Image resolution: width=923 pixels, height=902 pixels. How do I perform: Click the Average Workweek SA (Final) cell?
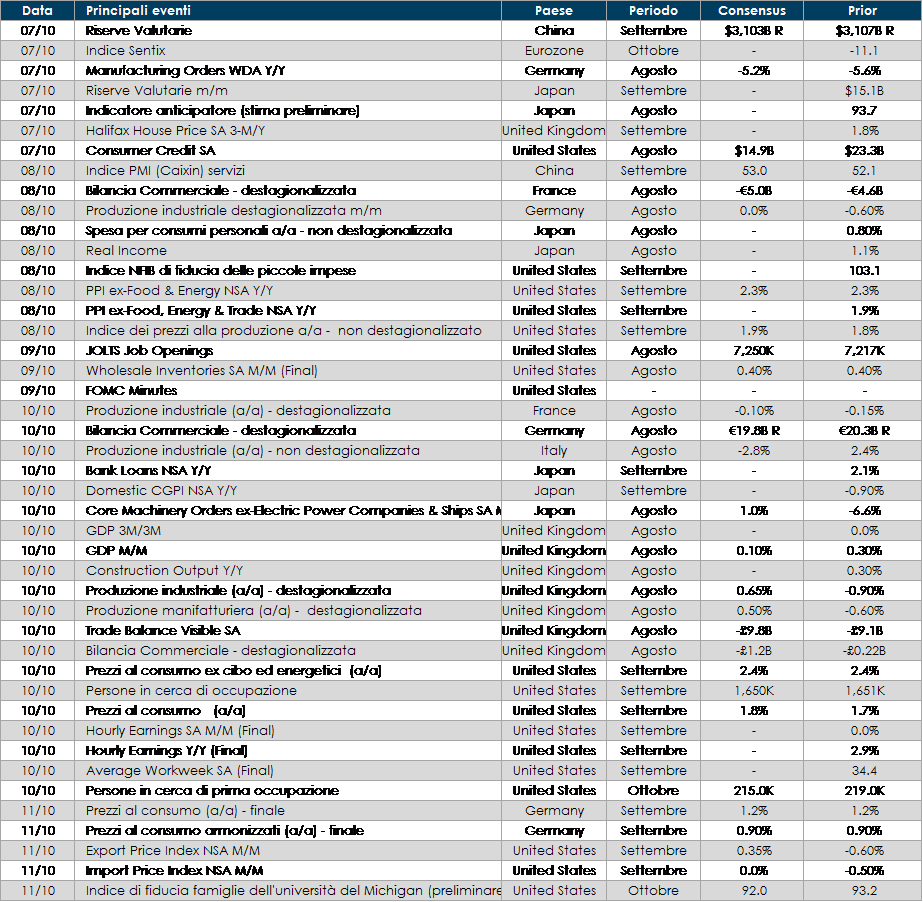[180, 770]
